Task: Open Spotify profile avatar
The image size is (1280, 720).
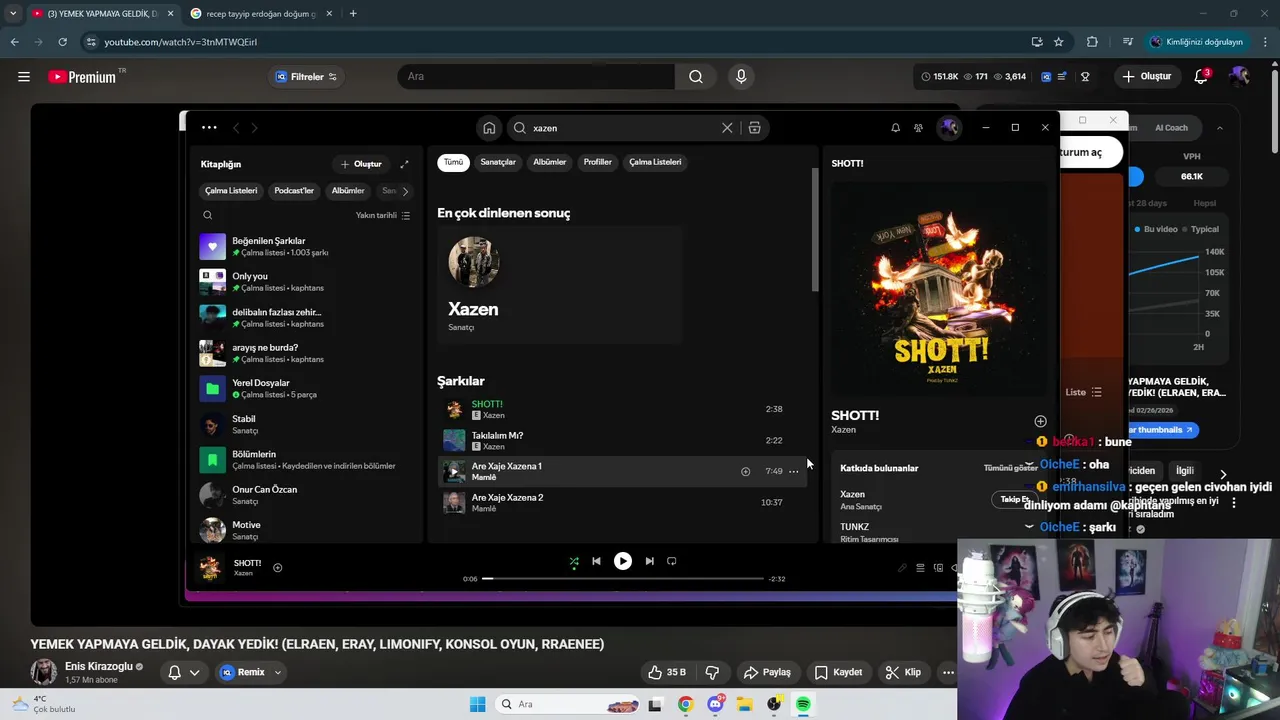Action: 948,127
